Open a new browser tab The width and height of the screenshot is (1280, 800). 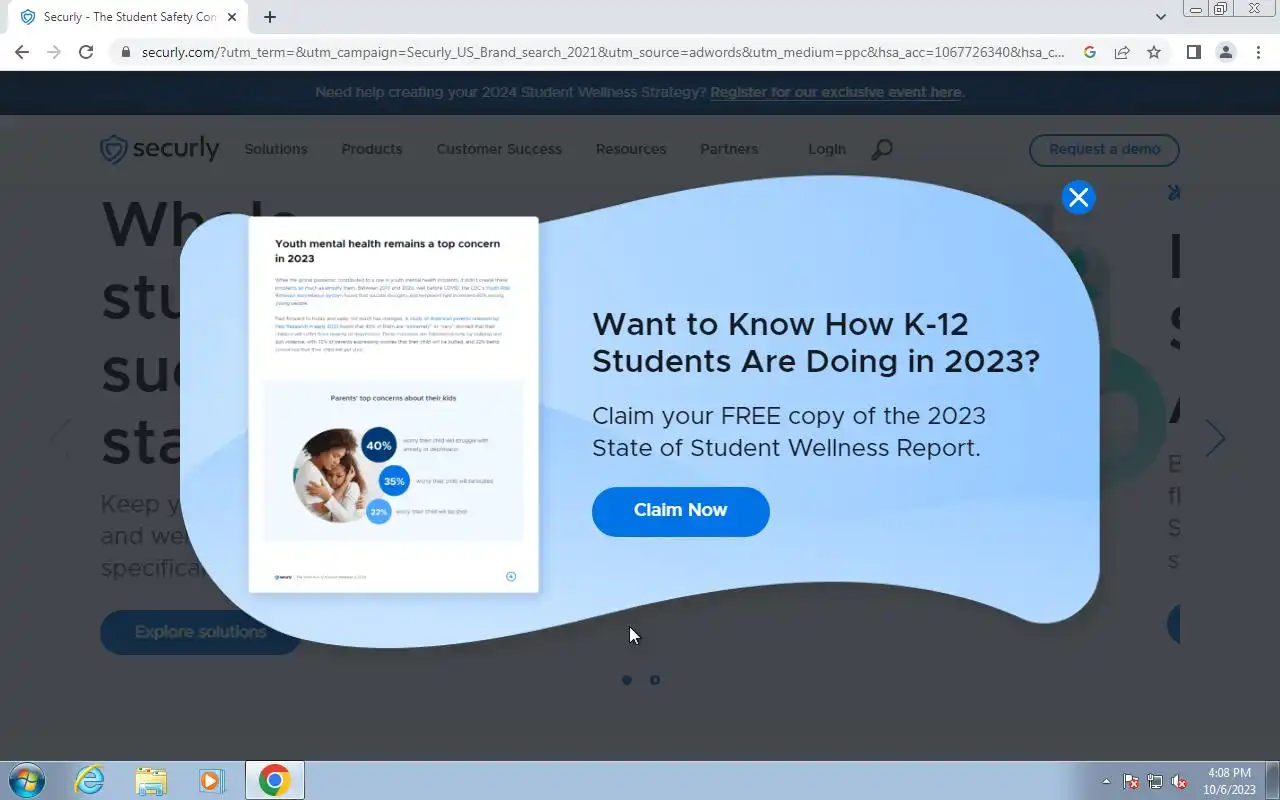(x=270, y=17)
